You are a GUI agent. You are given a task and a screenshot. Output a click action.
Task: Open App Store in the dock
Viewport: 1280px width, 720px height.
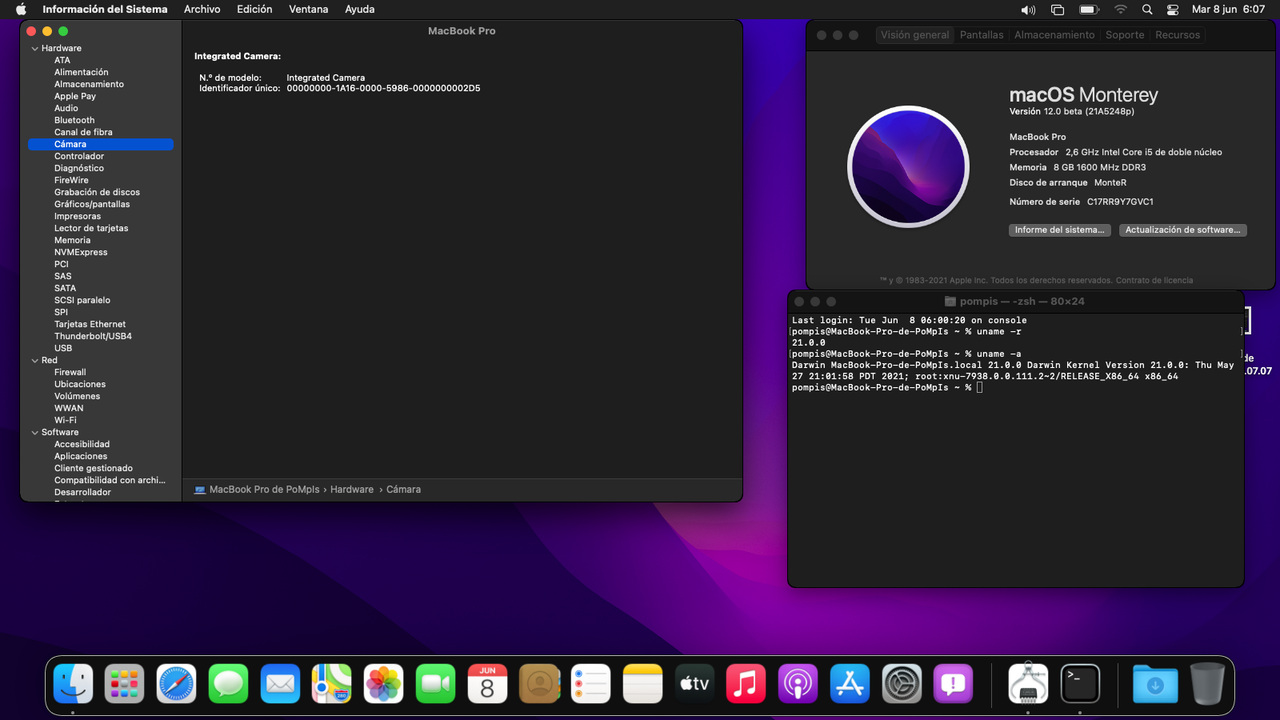(x=850, y=684)
